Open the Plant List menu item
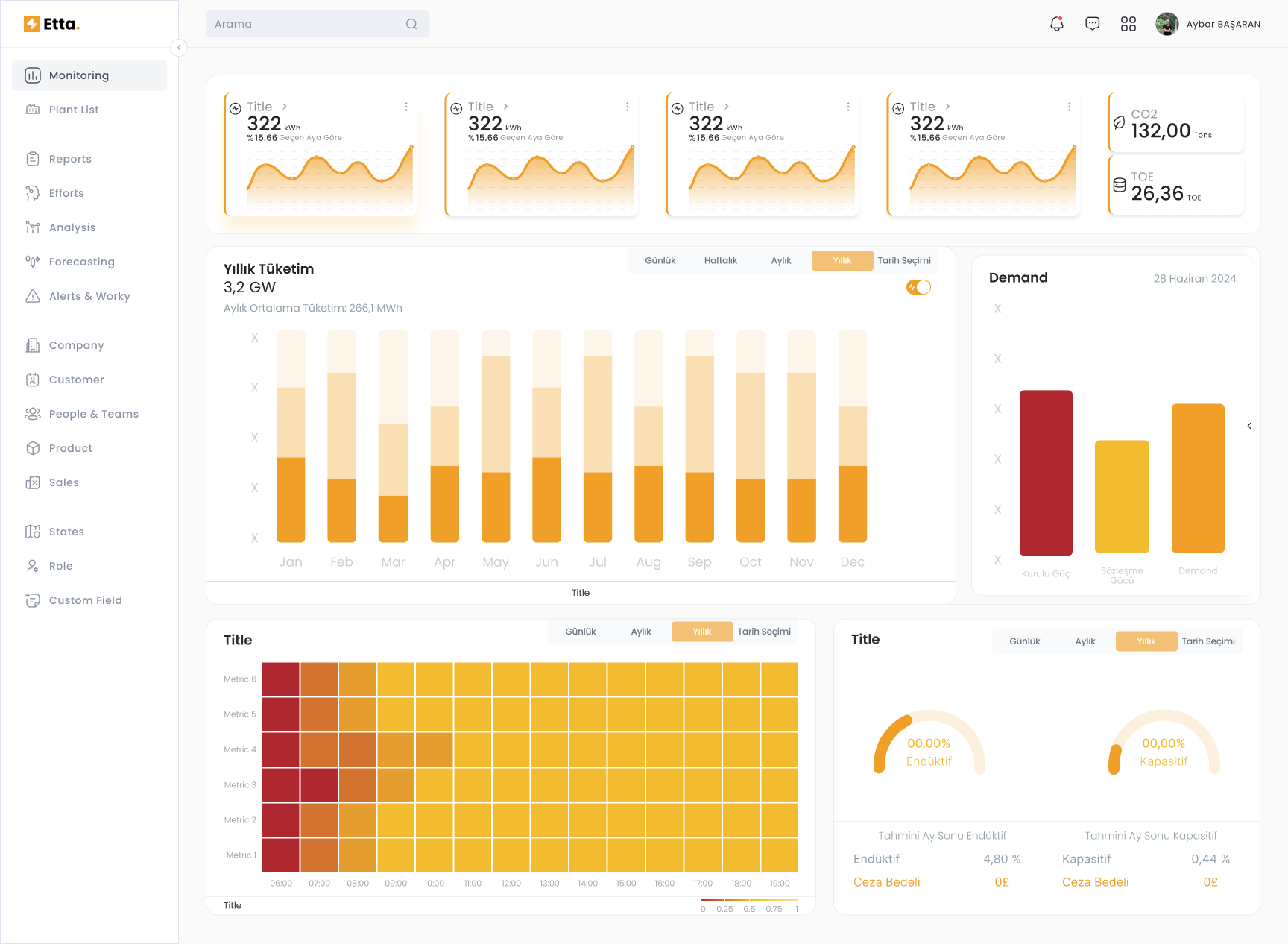This screenshot has width=1288, height=944. click(74, 110)
